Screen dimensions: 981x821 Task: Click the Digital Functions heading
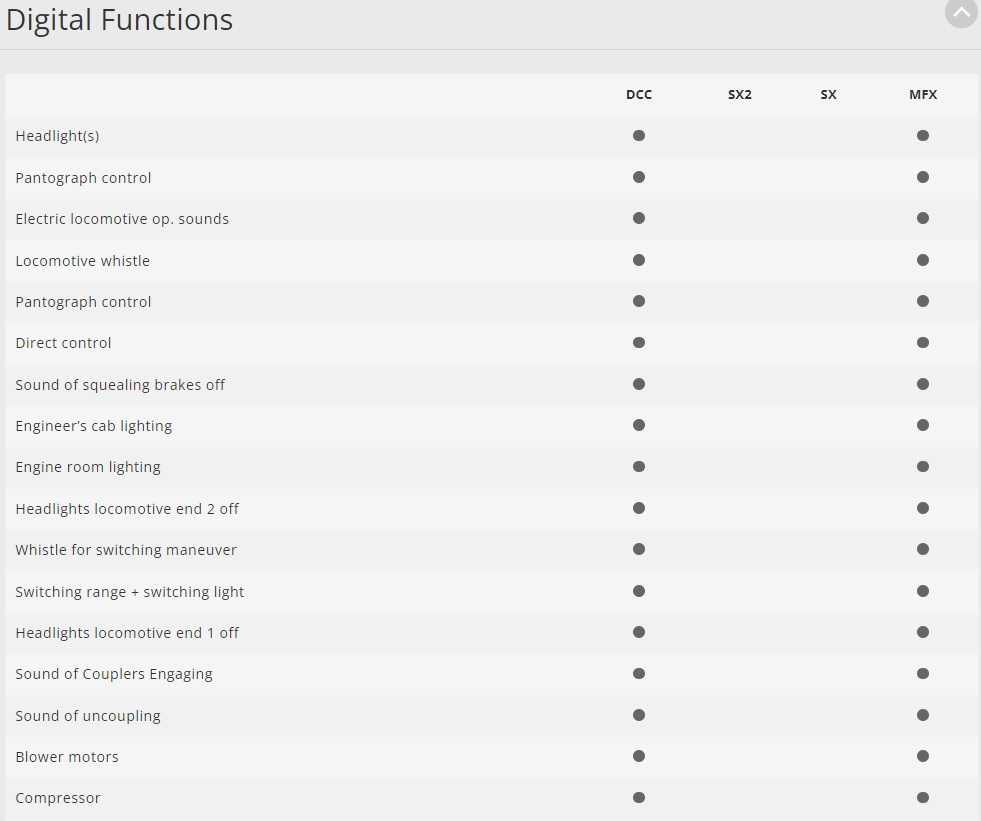click(120, 20)
